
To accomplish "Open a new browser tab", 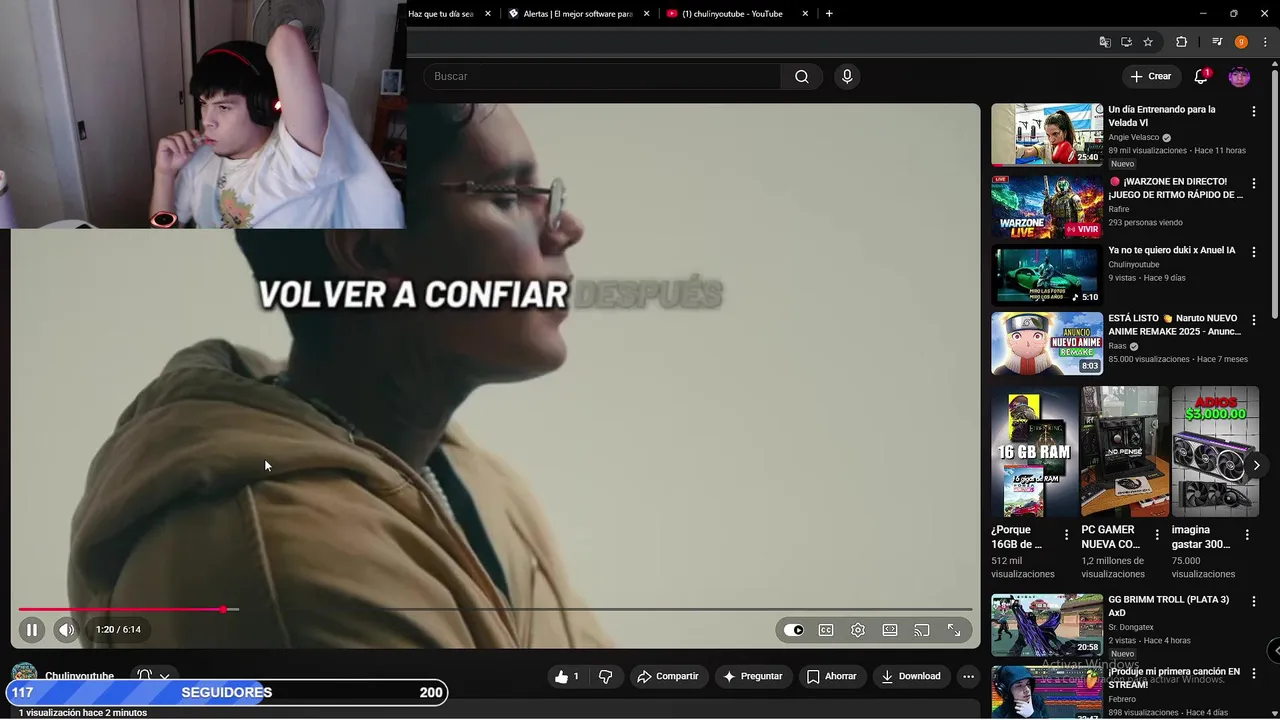I will [829, 14].
